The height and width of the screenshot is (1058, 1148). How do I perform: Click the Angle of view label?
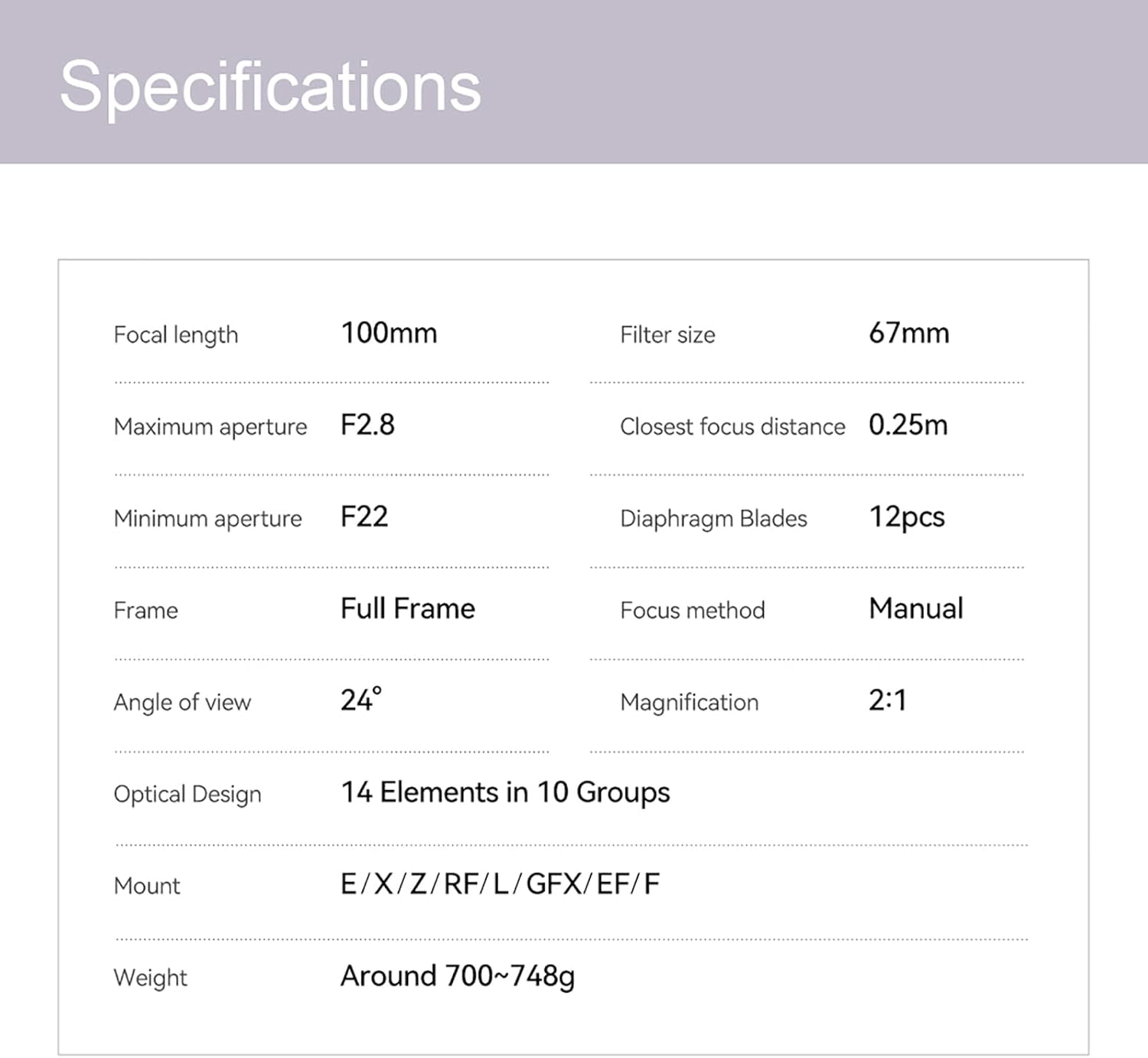coord(182,702)
